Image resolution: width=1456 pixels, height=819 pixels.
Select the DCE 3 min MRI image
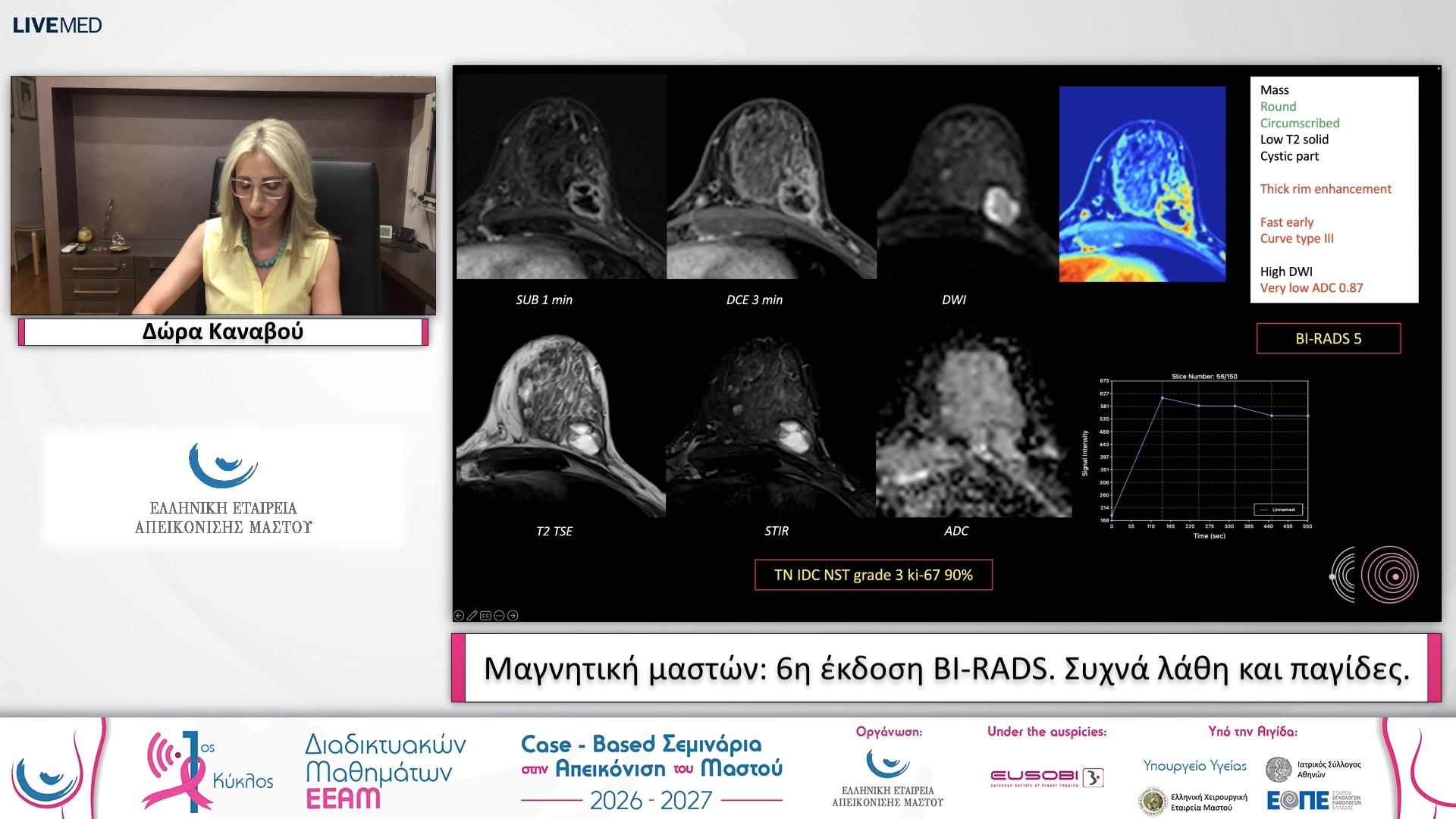pos(771,177)
